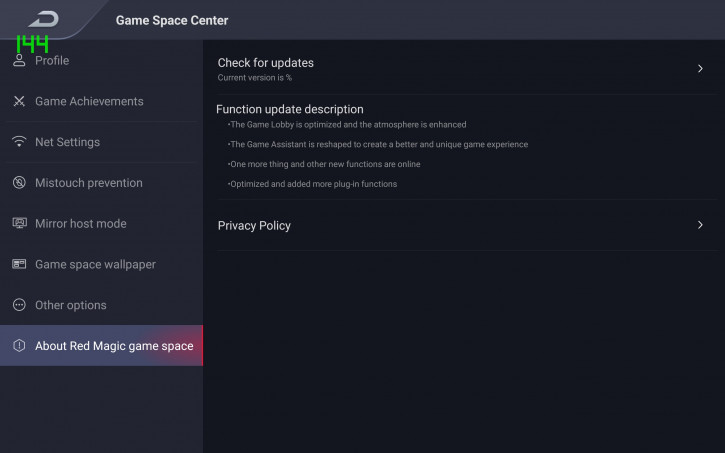
Task: Click the Wi-Fi icon for Net Settings
Action: coord(19,141)
